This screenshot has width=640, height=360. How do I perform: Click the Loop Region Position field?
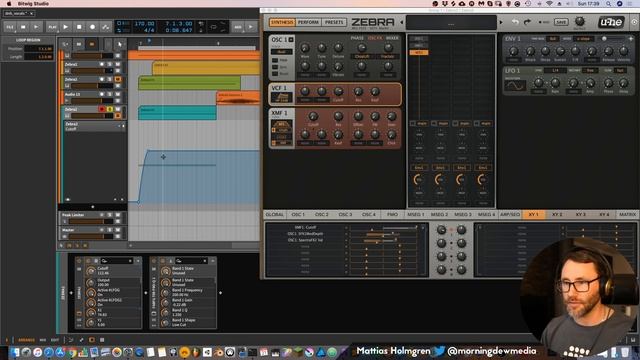tap(39, 49)
